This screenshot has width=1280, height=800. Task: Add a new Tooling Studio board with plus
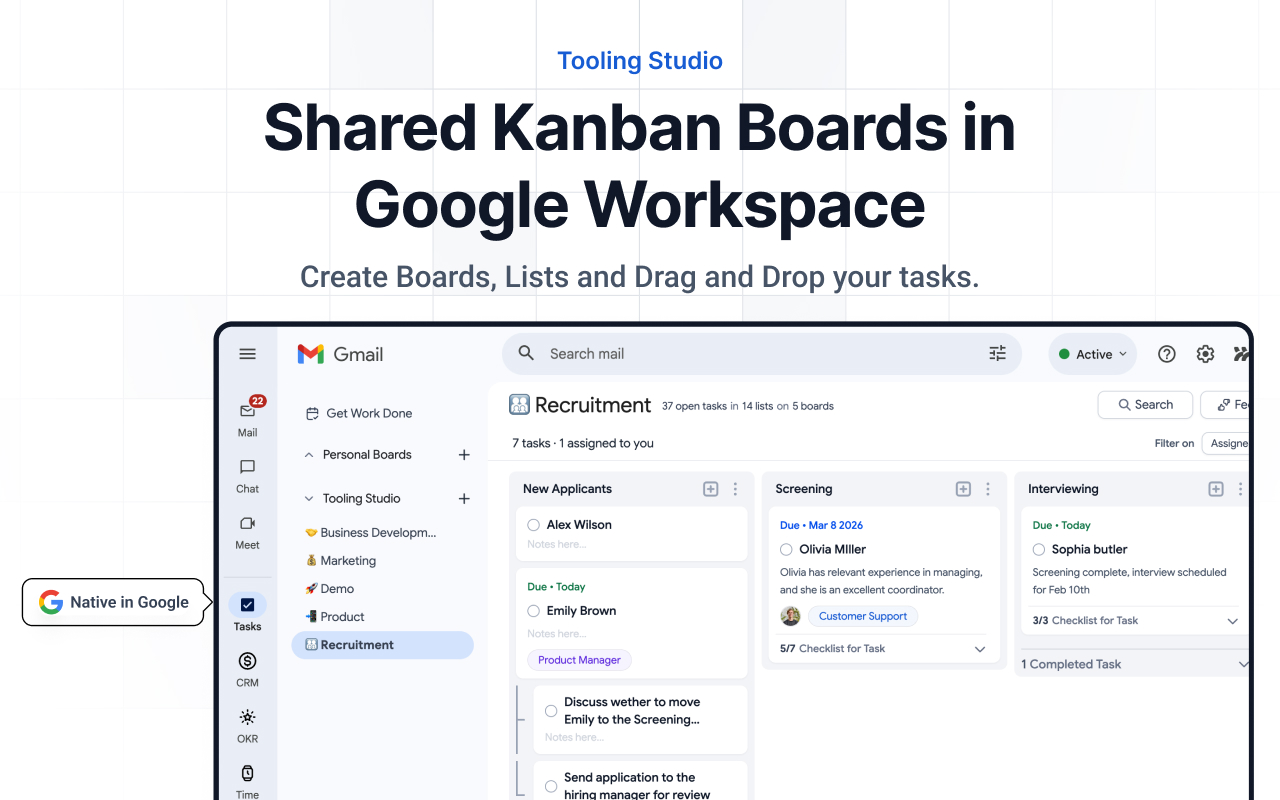(x=464, y=498)
